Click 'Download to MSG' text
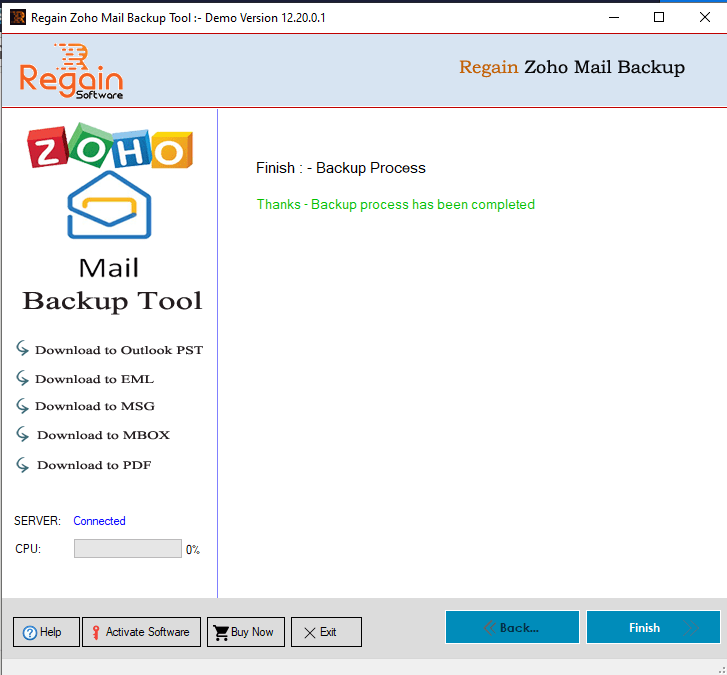The height and width of the screenshot is (675, 727). coord(95,406)
